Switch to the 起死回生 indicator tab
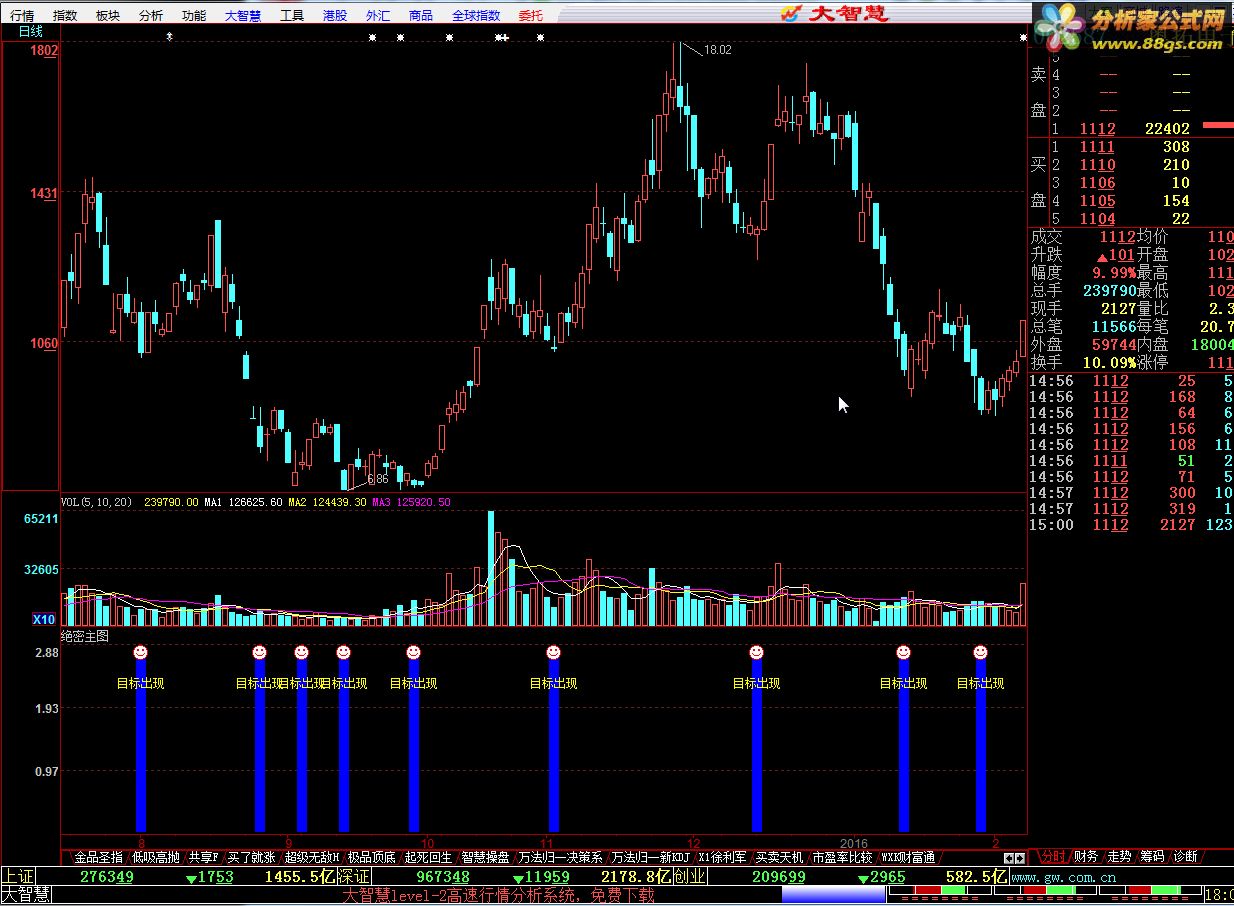 point(429,858)
